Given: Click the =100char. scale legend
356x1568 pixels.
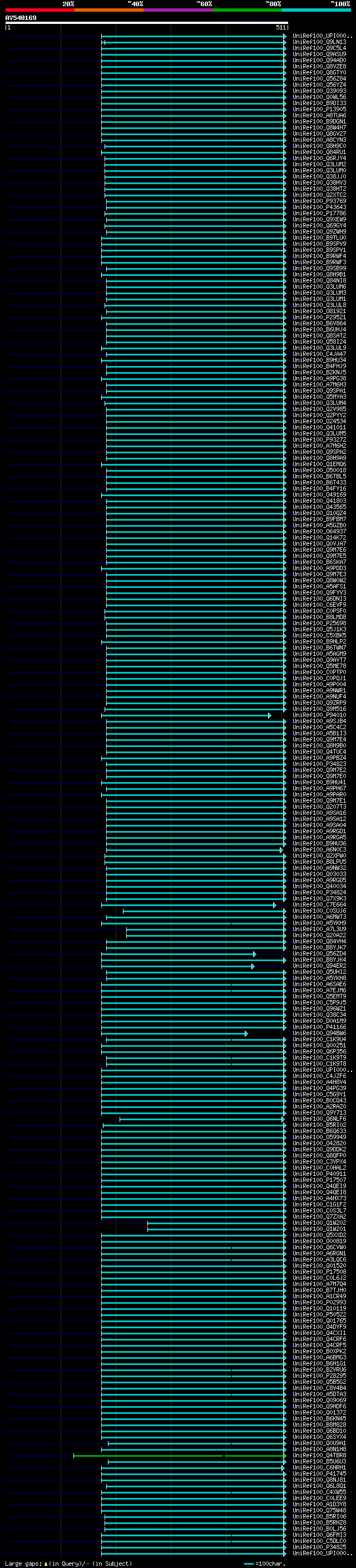Looking at the screenshot, I should 264,1564.
